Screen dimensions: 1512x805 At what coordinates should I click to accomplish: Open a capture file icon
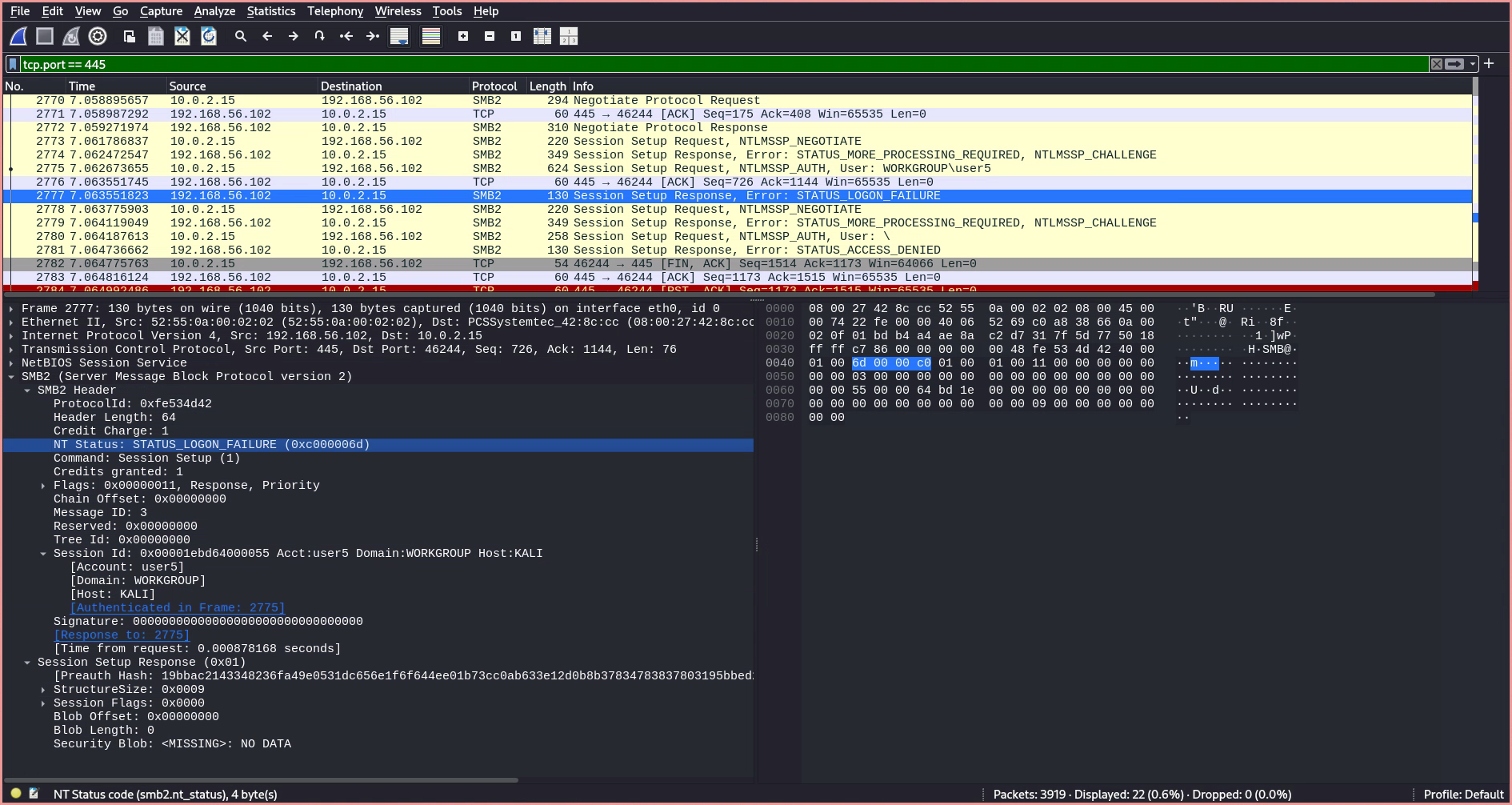[129, 36]
